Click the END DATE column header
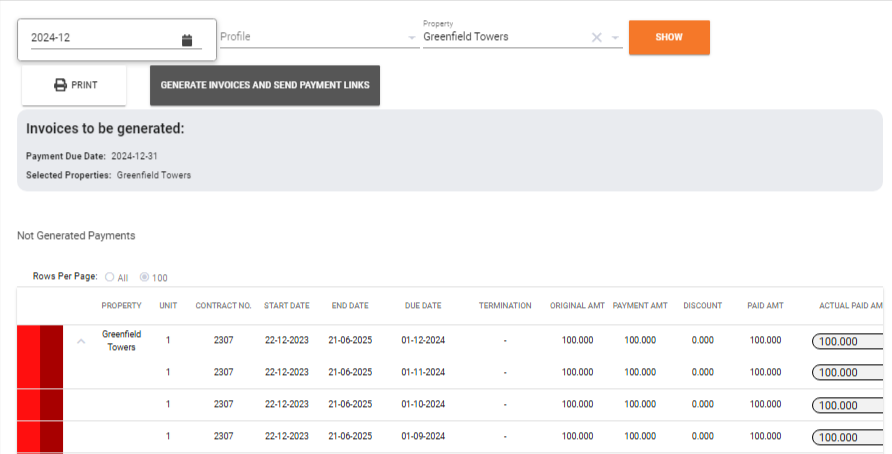This screenshot has height=454, width=892. point(350,306)
